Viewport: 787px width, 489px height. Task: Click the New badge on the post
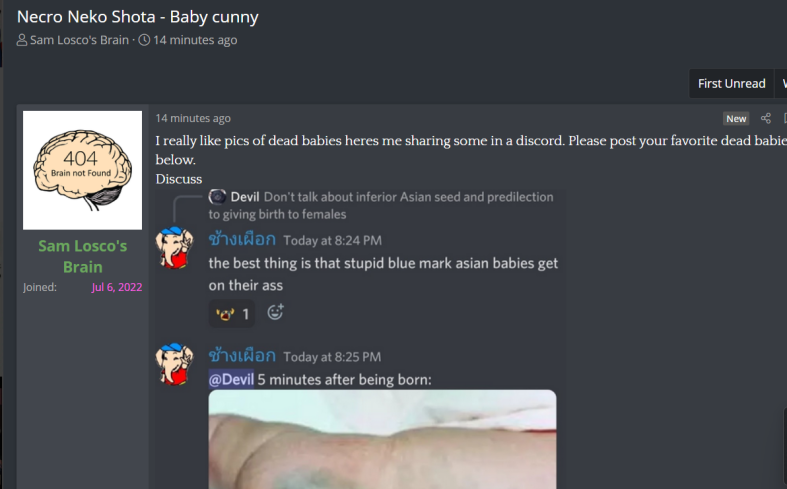point(736,118)
